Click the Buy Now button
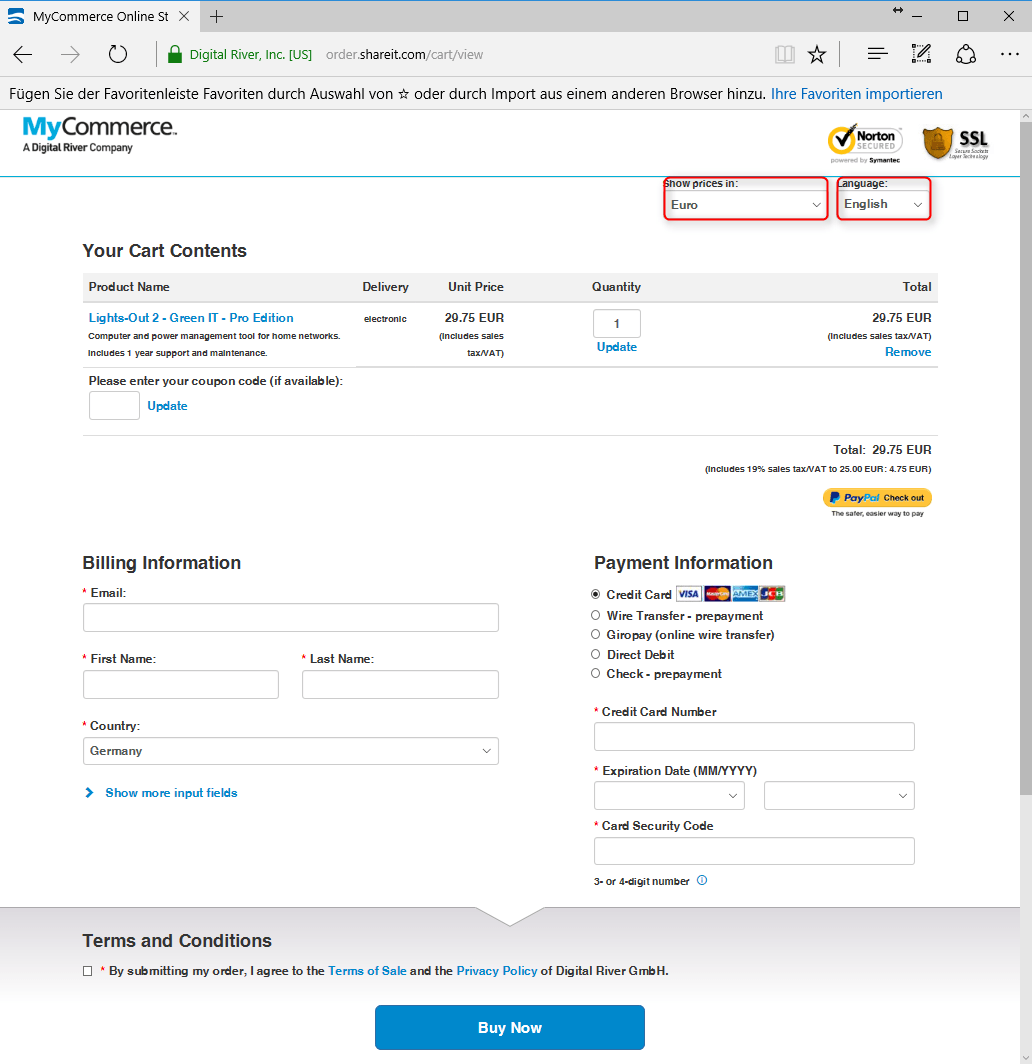1032x1064 pixels. 510,1027
